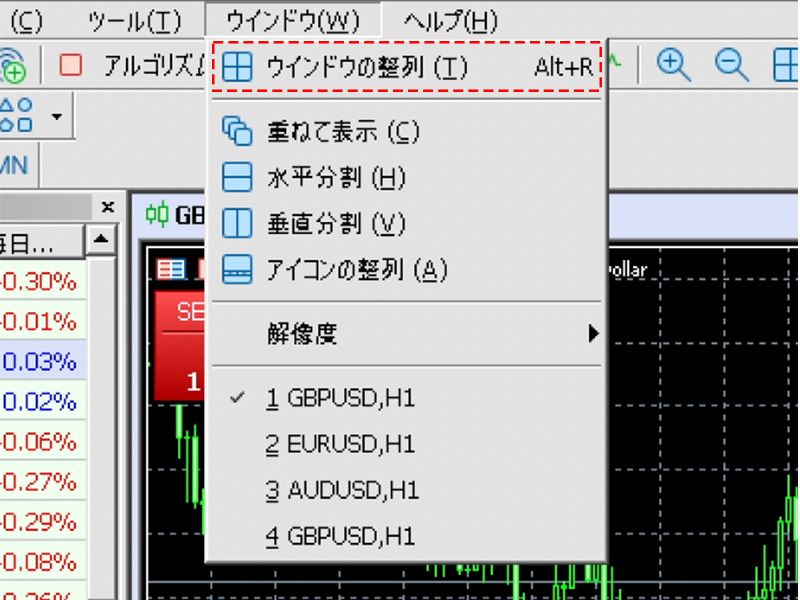Close the market watch panel

pyautogui.click(x=108, y=207)
